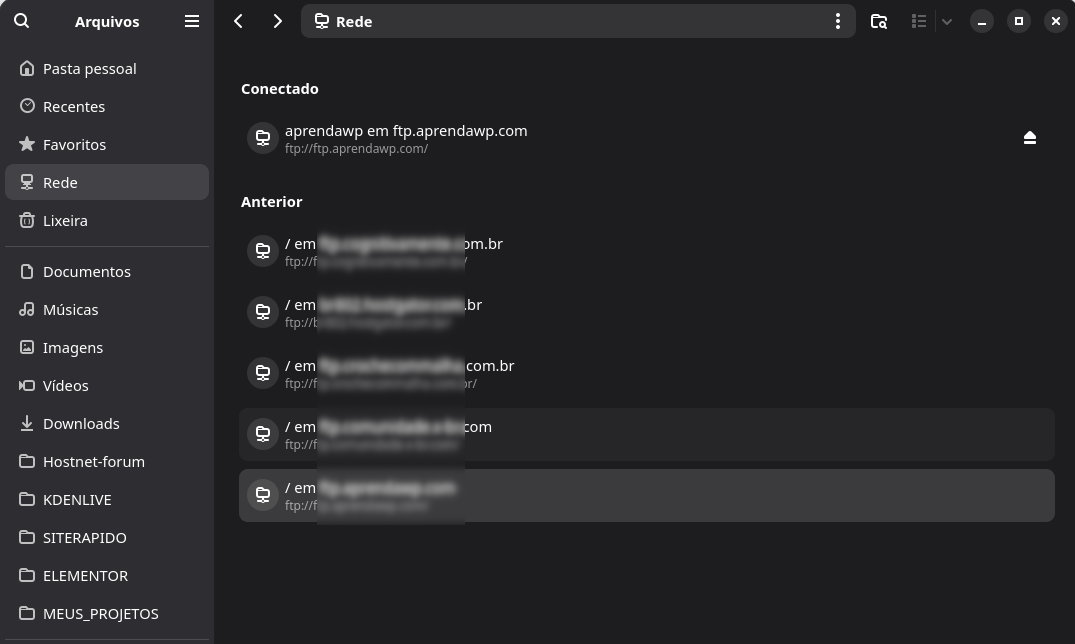The height and width of the screenshot is (644, 1075).
Task: Open the connected aprendawp FTP server
Action: (405, 138)
